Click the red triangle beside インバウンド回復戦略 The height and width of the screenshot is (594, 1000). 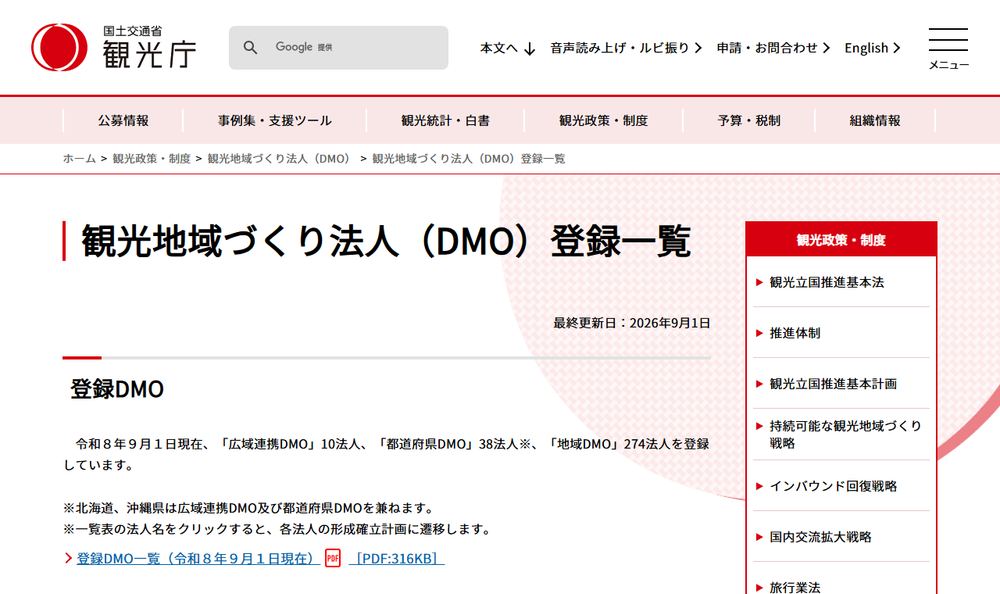pyautogui.click(x=759, y=486)
